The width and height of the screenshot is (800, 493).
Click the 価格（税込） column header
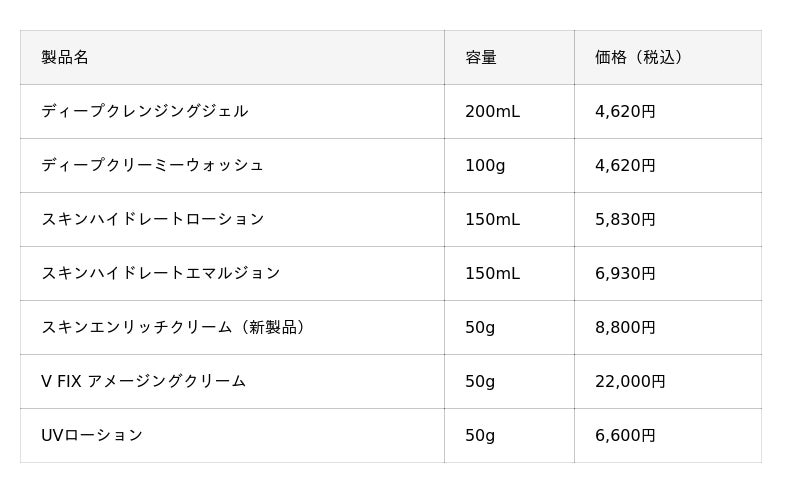pyautogui.click(x=639, y=57)
